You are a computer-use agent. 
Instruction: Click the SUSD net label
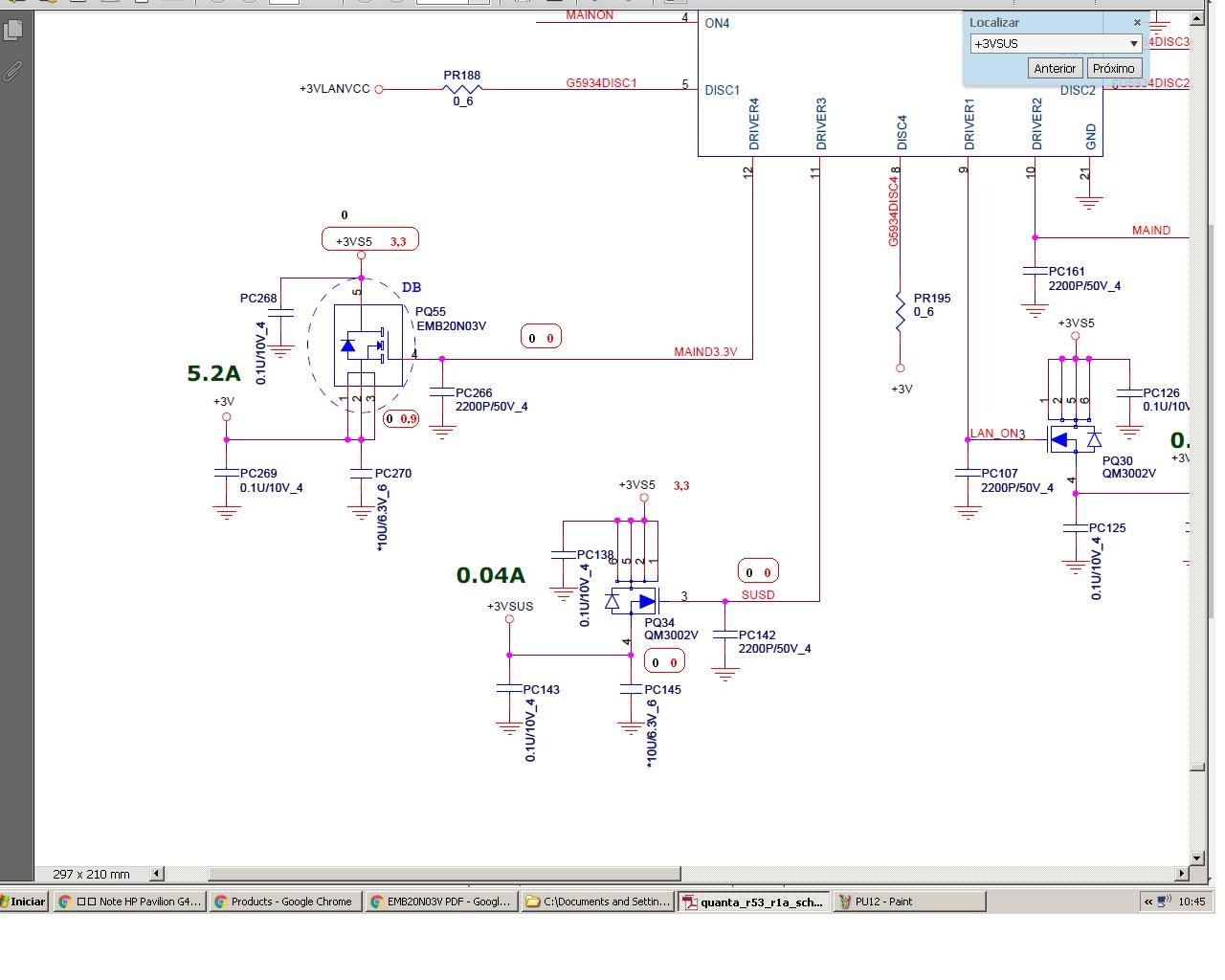pyautogui.click(x=758, y=594)
